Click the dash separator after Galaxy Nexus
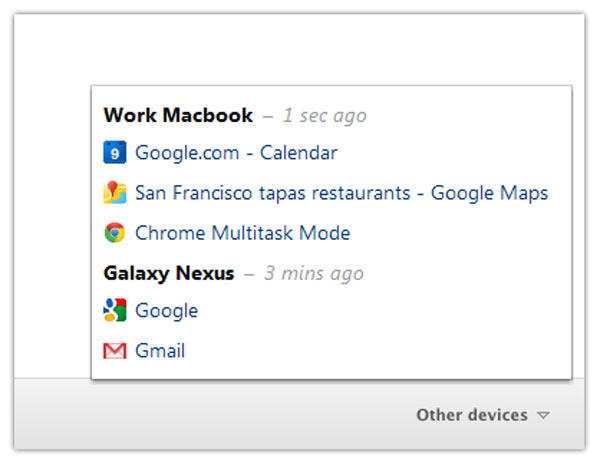Image resolution: width=600 pixels, height=465 pixels. click(249, 273)
